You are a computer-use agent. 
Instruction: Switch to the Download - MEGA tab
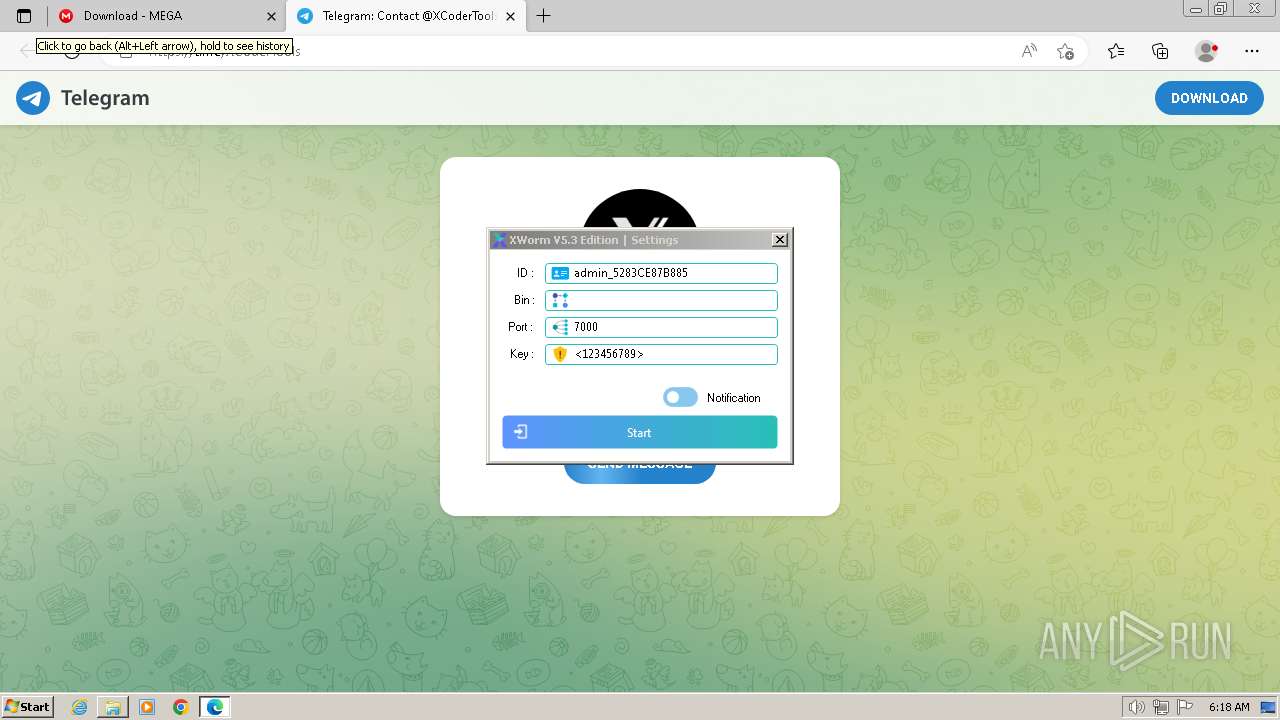tap(165, 16)
